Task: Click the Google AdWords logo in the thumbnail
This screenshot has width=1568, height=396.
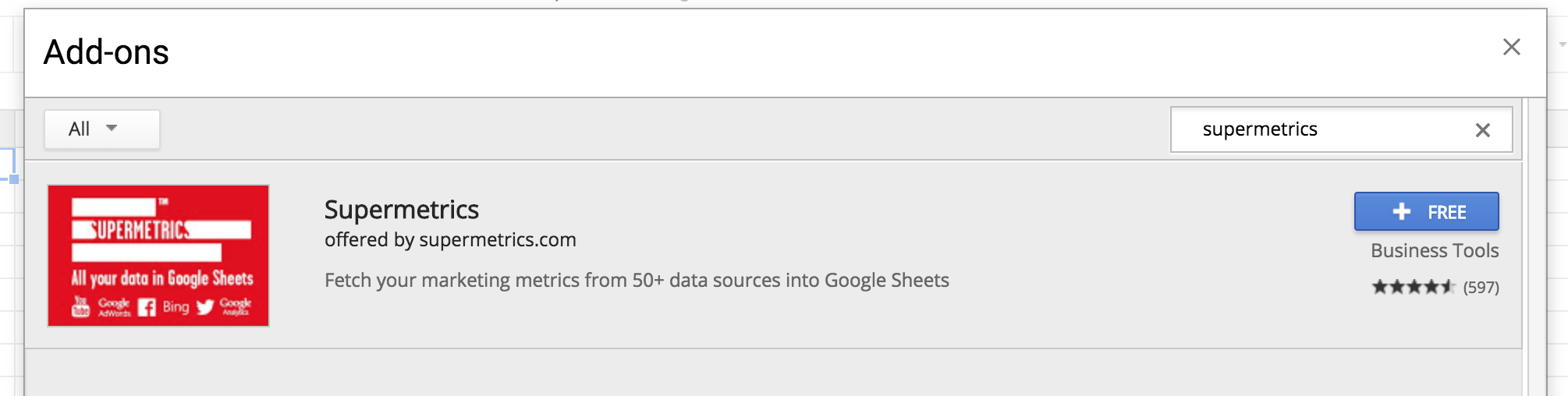Action: pyautogui.click(x=114, y=307)
